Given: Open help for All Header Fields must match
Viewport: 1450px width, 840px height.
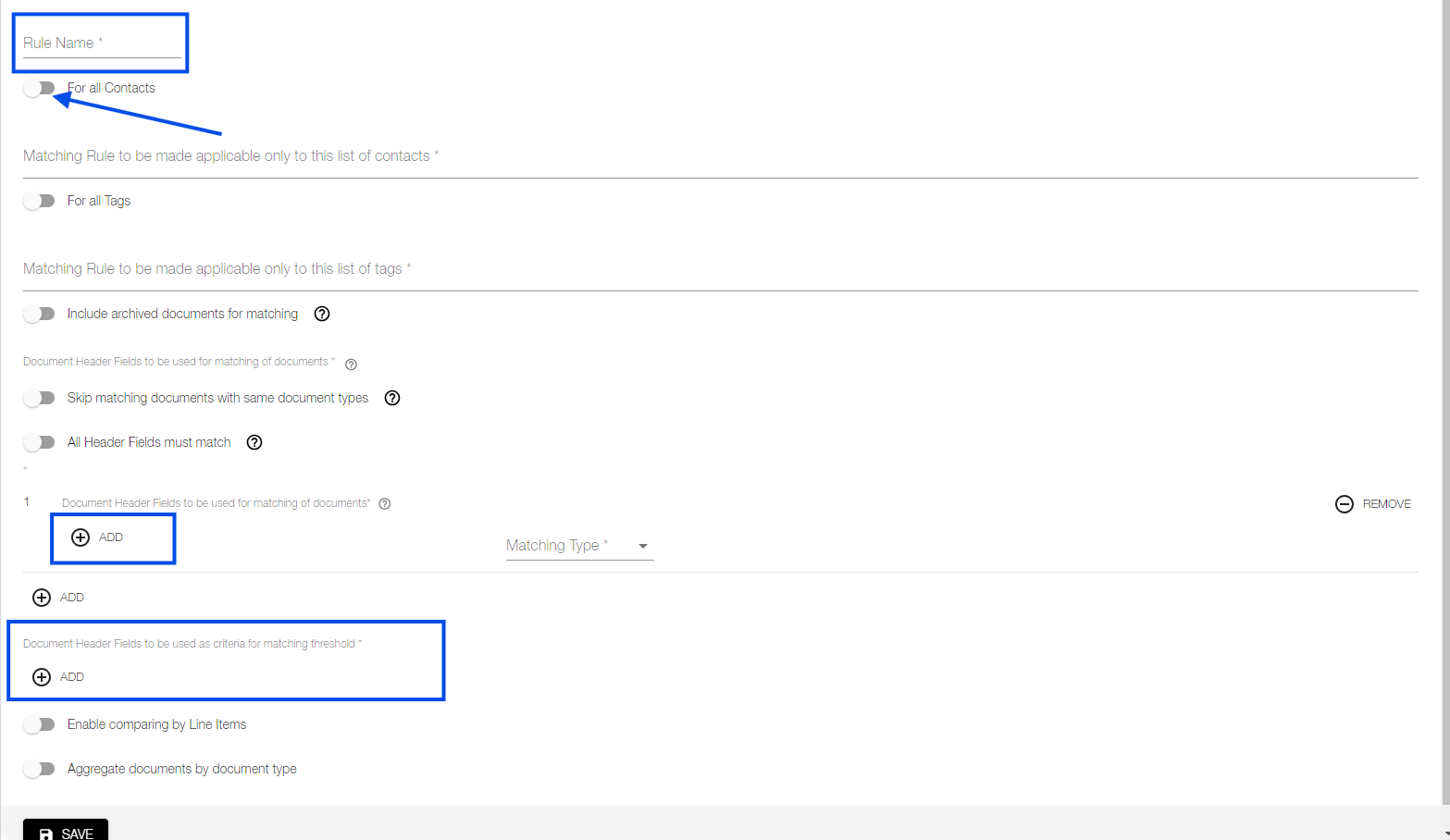Looking at the screenshot, I should click(x=254, y=442).
